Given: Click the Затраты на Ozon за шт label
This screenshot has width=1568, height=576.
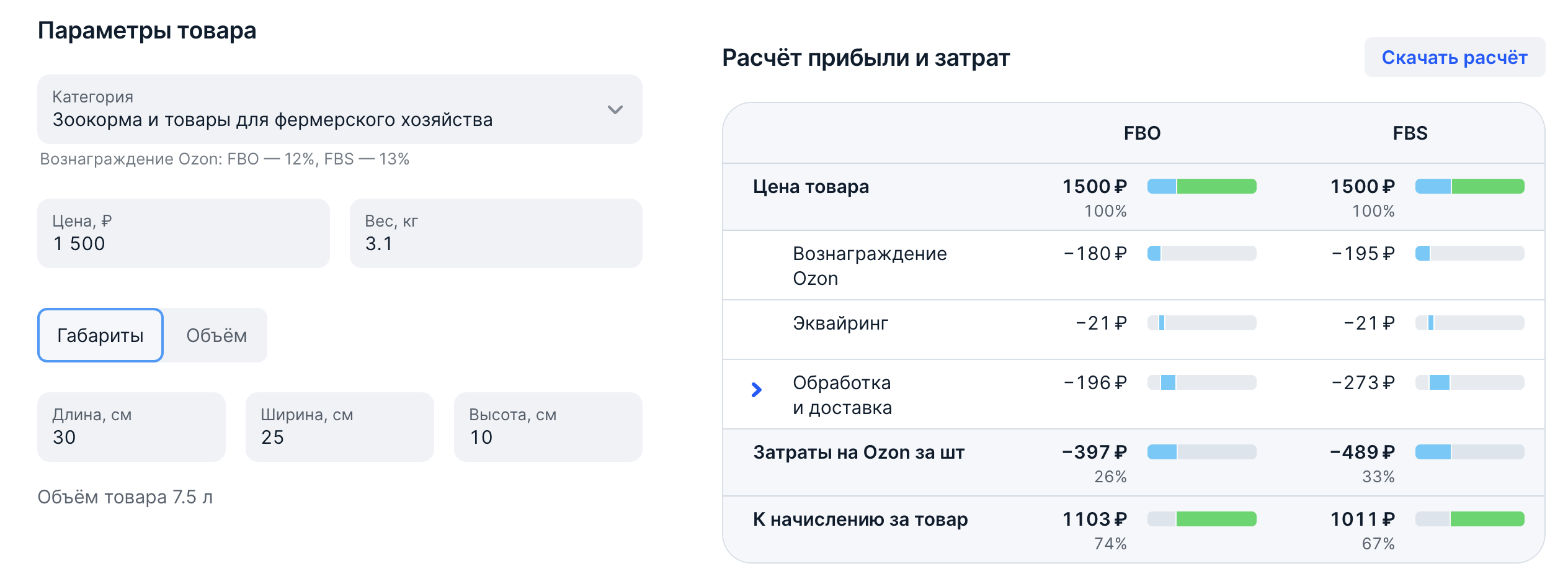Looking at the screenshot, I should pyautogui.click(x=859, y=452).
